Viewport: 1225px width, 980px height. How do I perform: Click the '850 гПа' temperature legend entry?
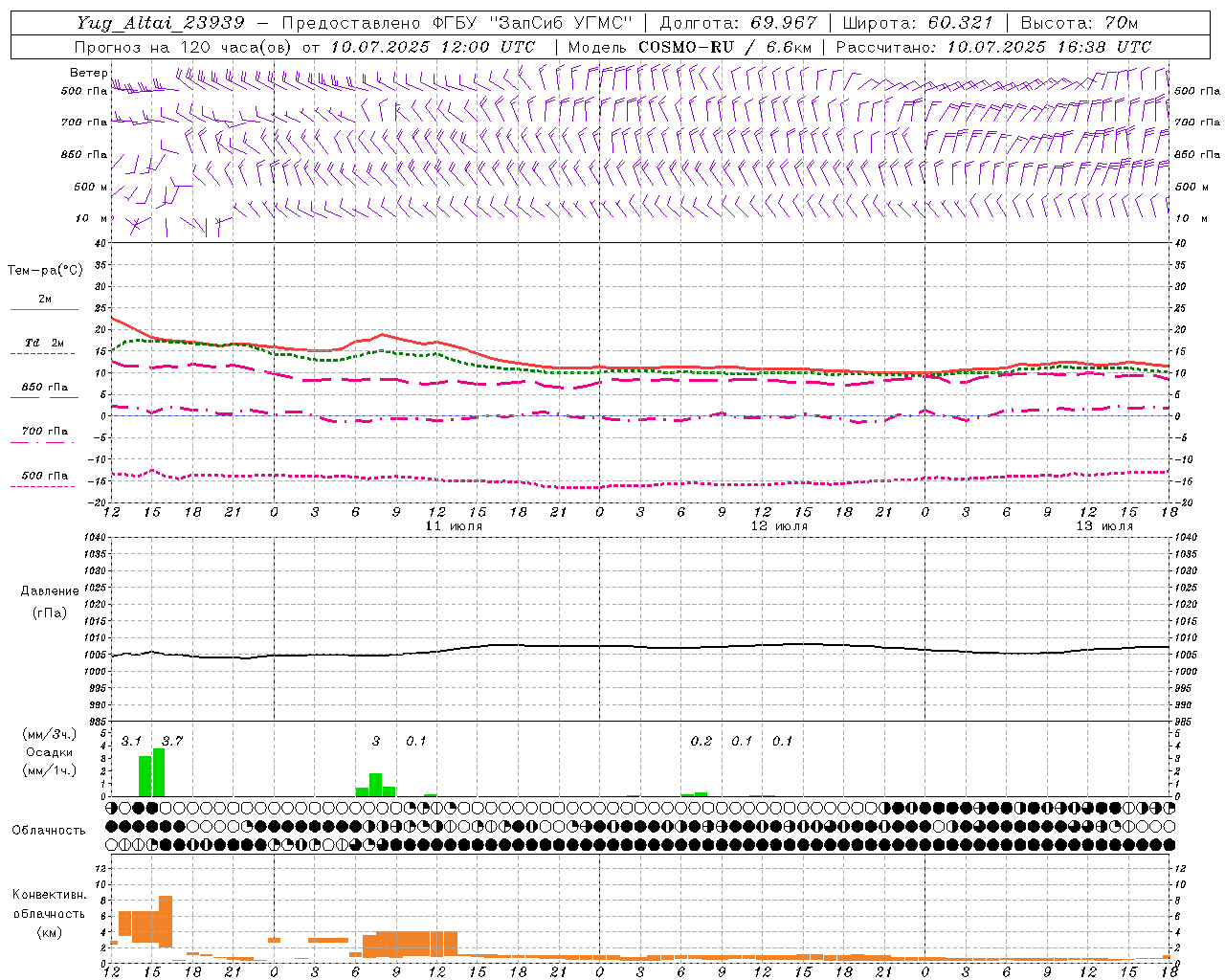click(44, 388)
